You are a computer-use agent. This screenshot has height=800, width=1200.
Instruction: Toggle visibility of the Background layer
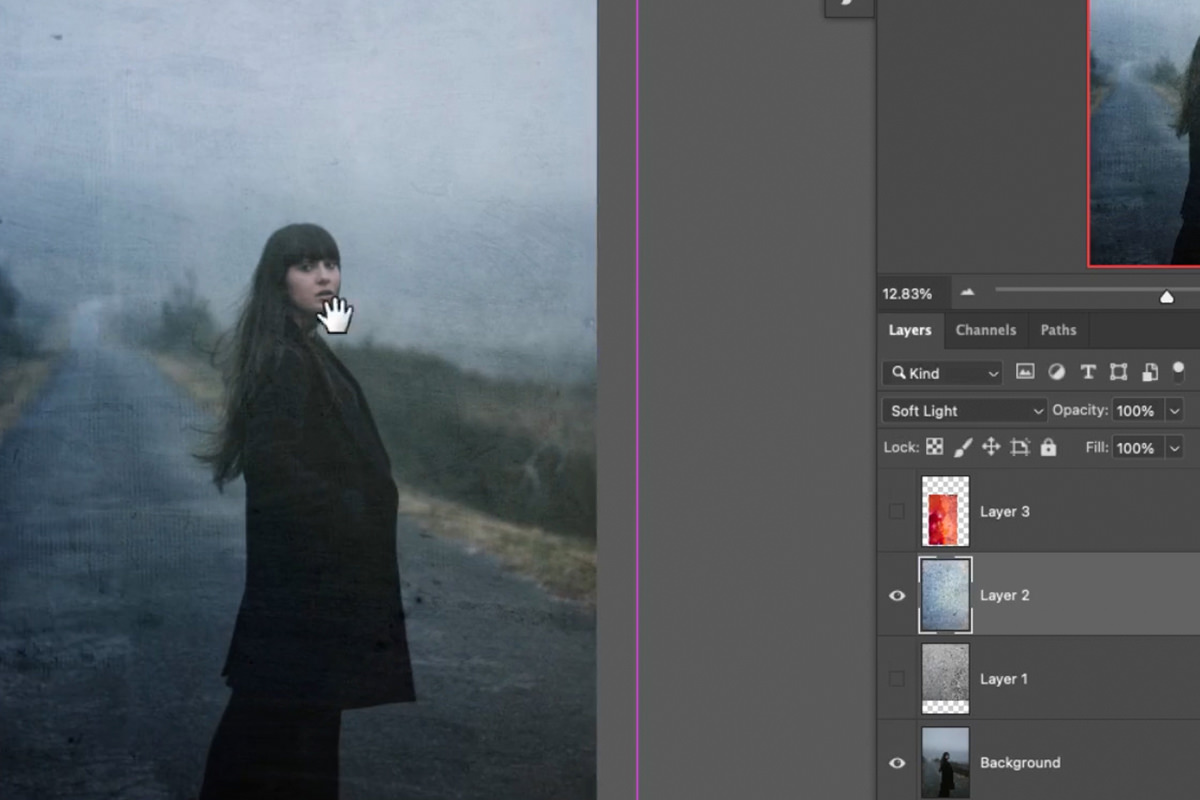coord(896,762)
